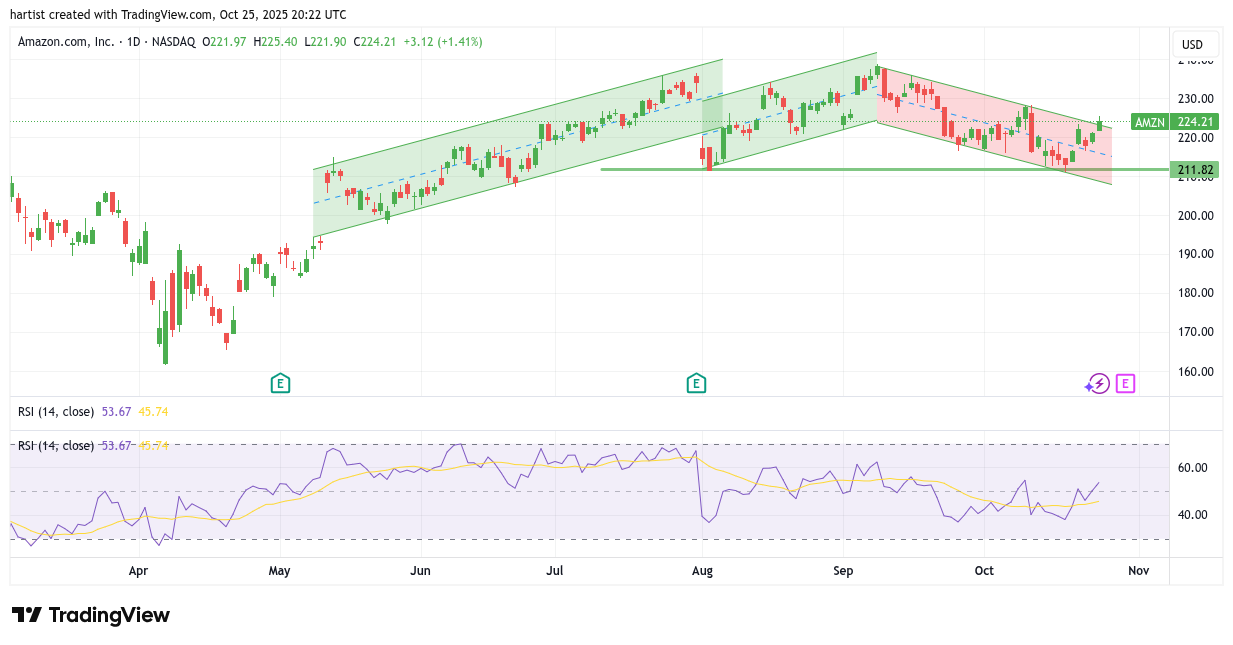Click the Jun label on time axis

(x=421, y=571)
